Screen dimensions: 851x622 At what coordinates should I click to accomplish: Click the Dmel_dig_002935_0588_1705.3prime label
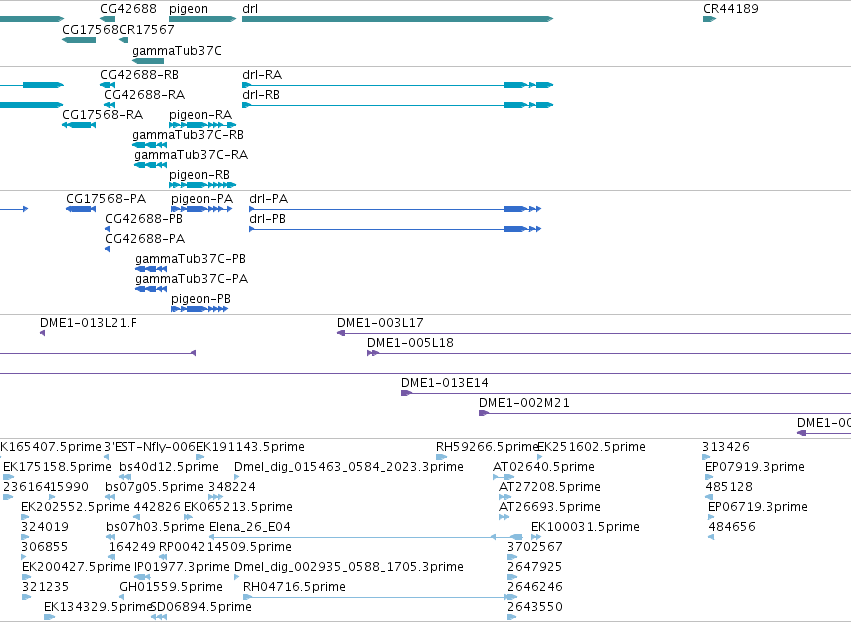[x=349, y=567]
